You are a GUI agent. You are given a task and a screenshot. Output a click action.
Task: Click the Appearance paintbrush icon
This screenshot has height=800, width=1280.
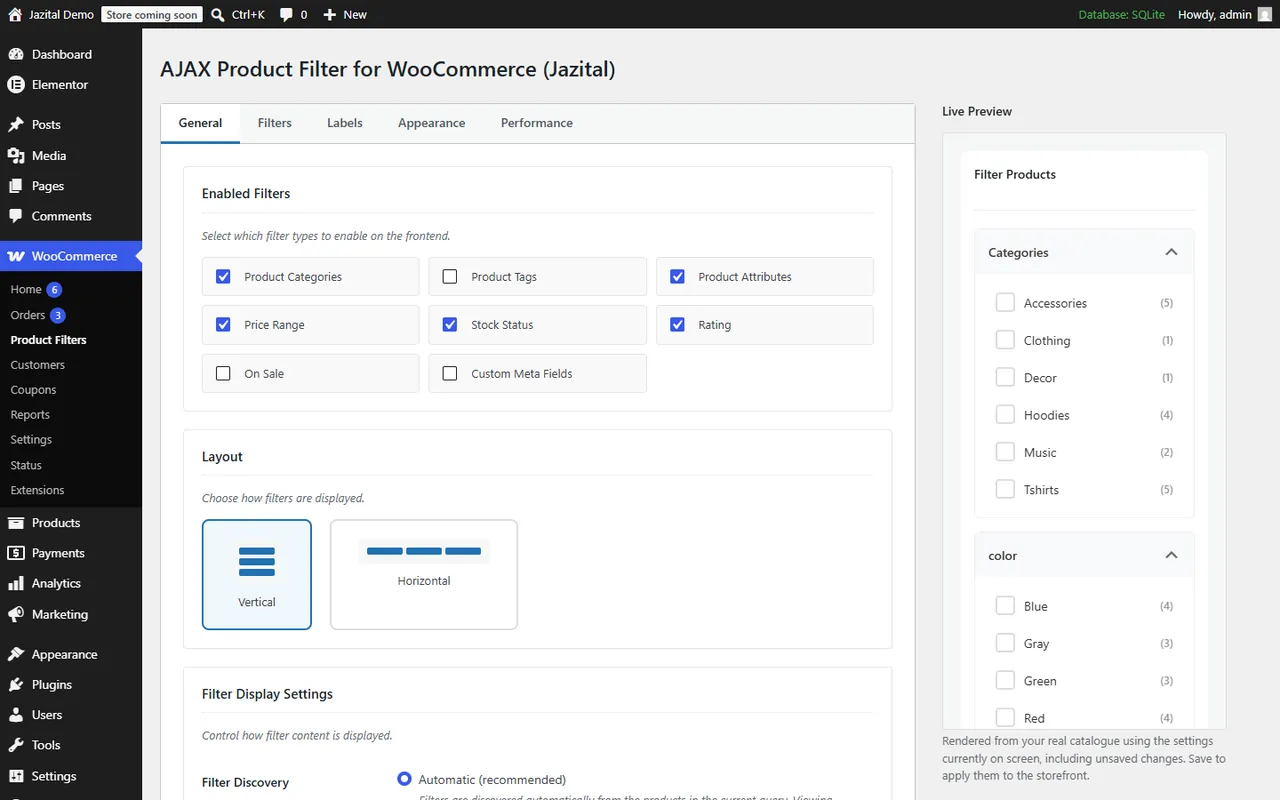pyautogui.click(x=16, y=655)
